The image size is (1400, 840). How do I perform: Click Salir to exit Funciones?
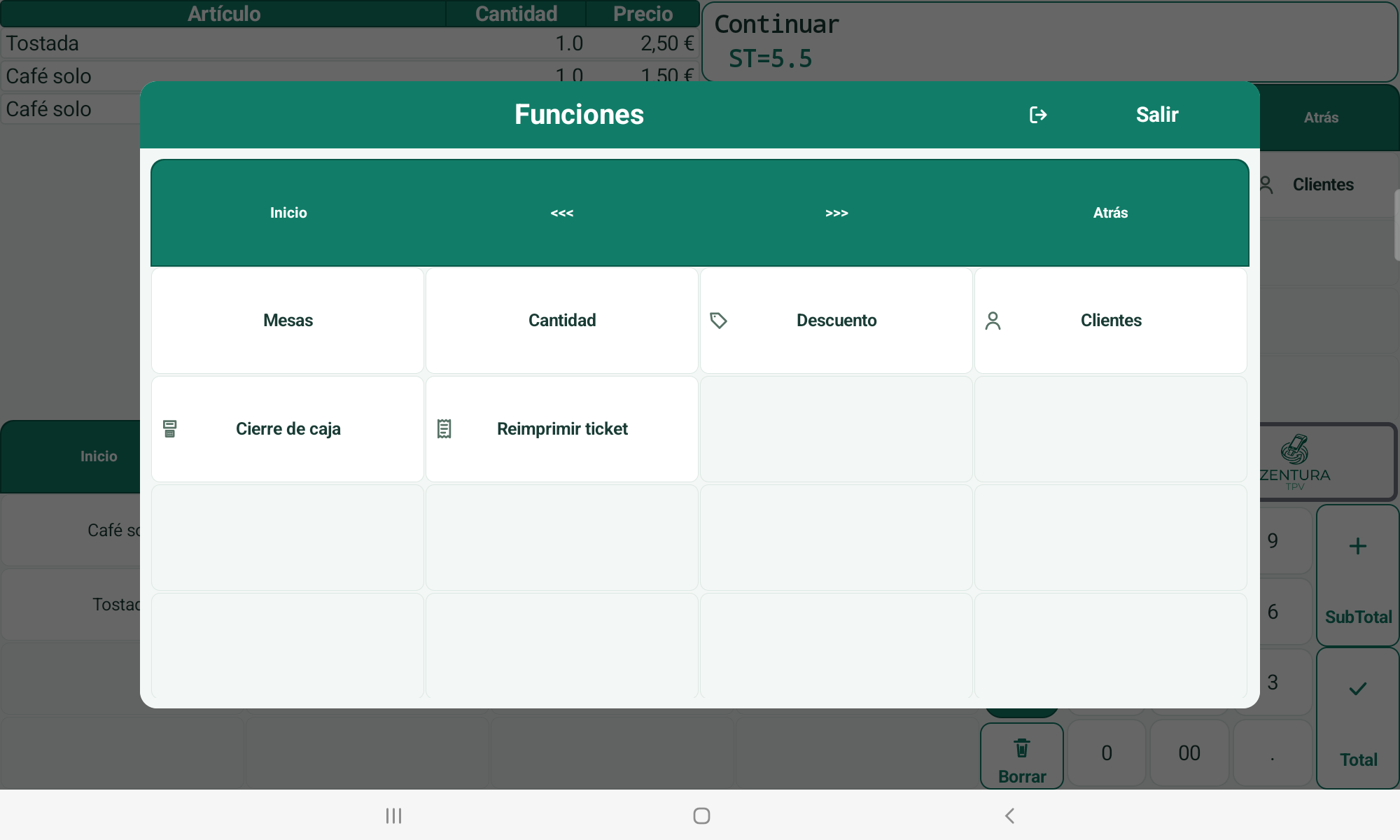point(1157,115)
